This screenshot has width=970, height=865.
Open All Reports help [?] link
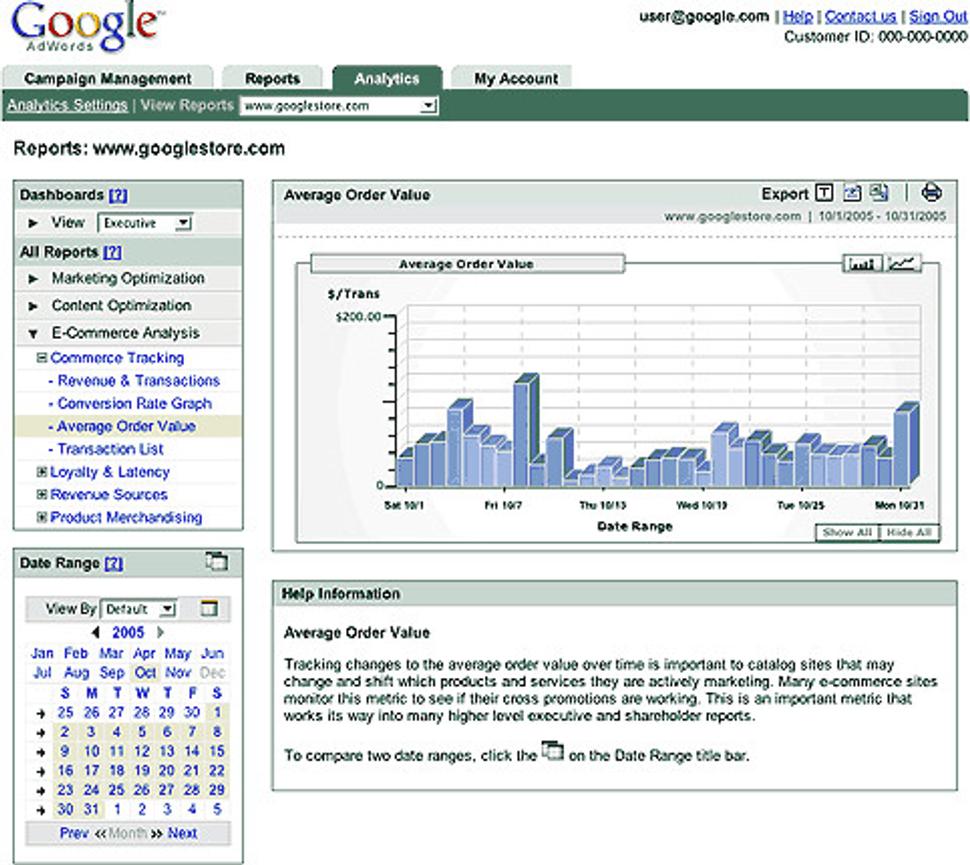[x=112, y=252]
